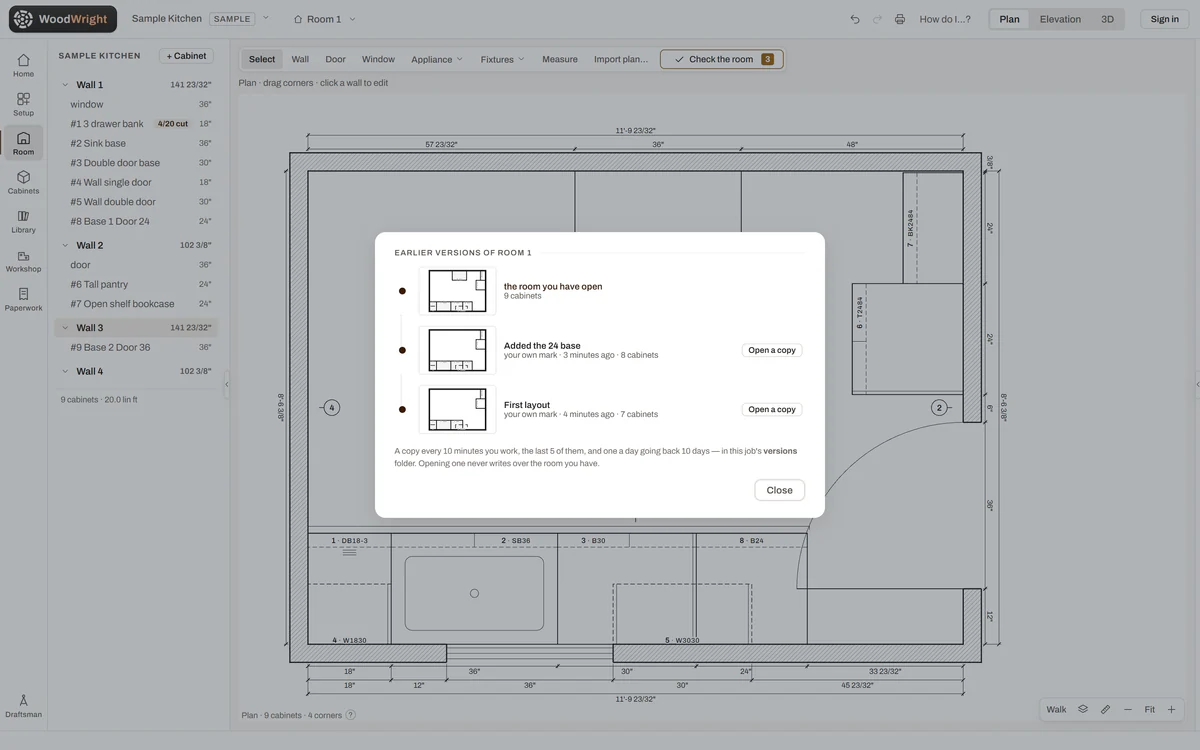Click thumbnail of First layout version
The height and width of the screenshot is (750, 1200).
click(457, 409)
